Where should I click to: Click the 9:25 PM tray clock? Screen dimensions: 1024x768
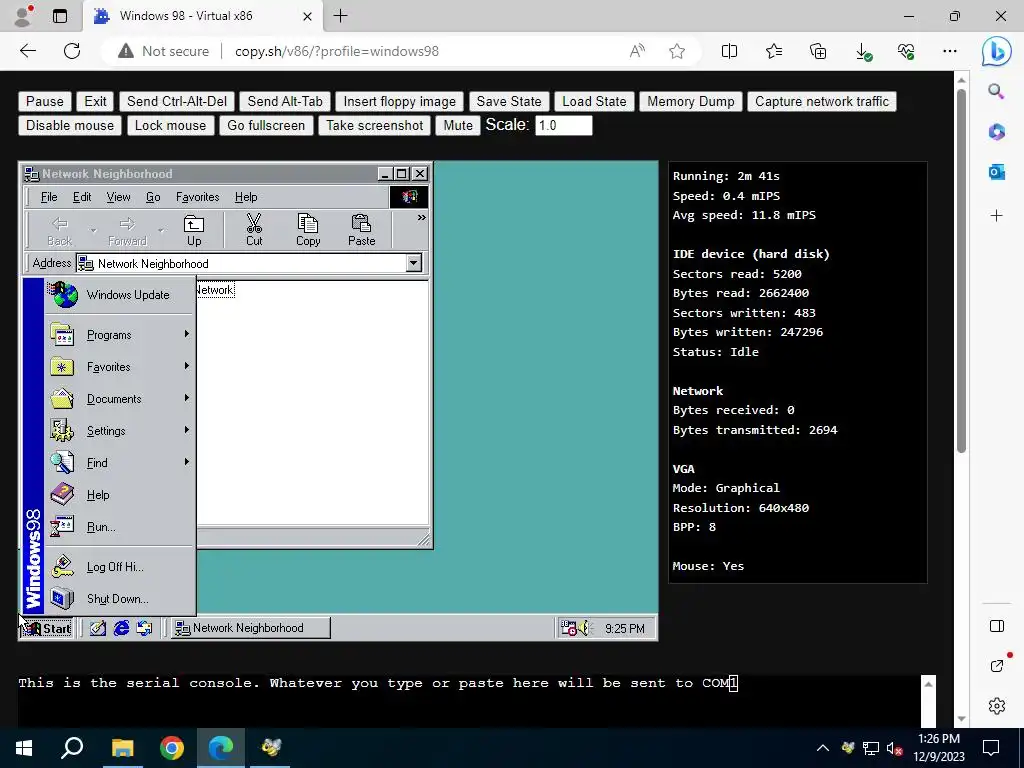click(624, 628)
